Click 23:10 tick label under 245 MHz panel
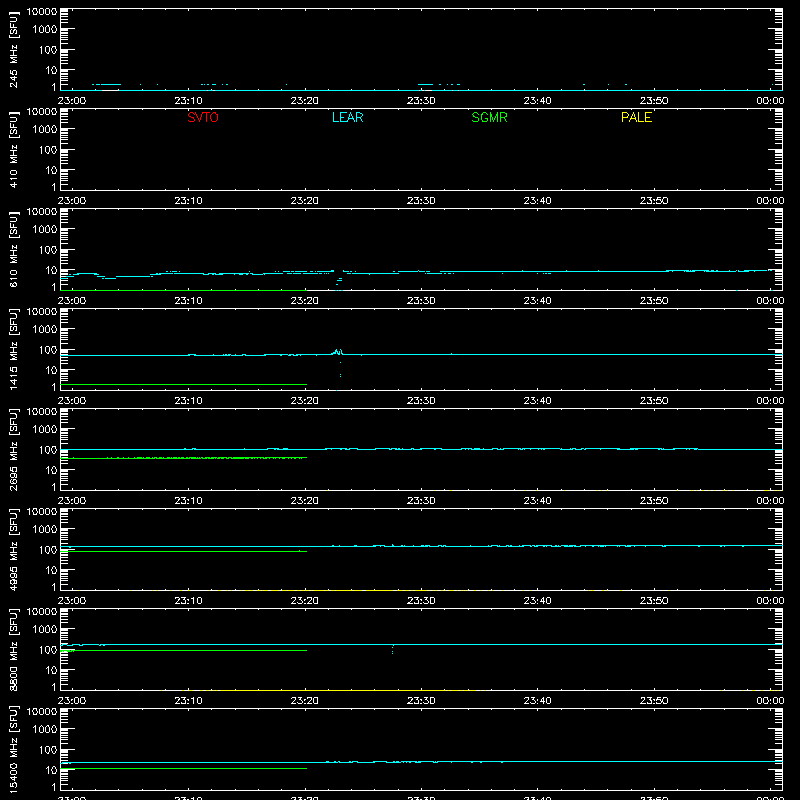Screen dimensions: 800x800 188,101
